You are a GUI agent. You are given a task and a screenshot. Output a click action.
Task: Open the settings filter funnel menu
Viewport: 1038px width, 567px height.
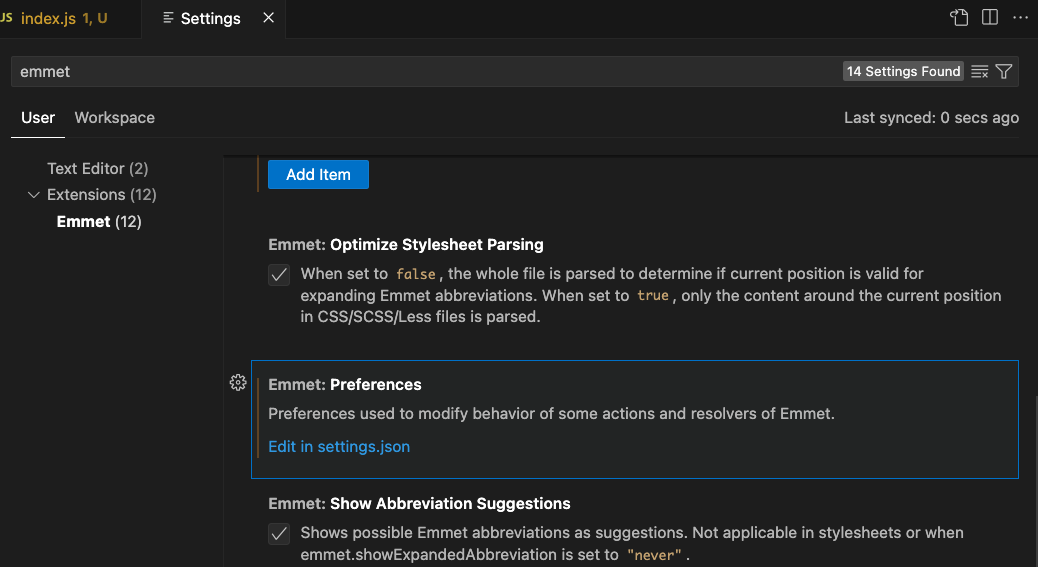[x=1004, y=71]
